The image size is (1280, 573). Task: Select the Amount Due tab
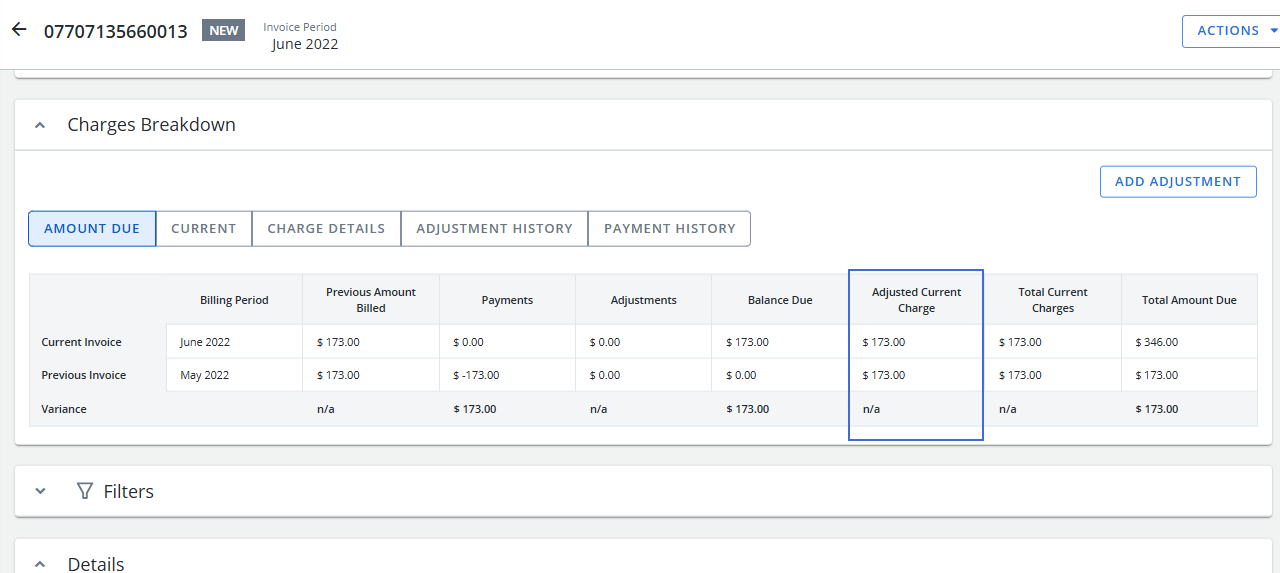point(92,228)
